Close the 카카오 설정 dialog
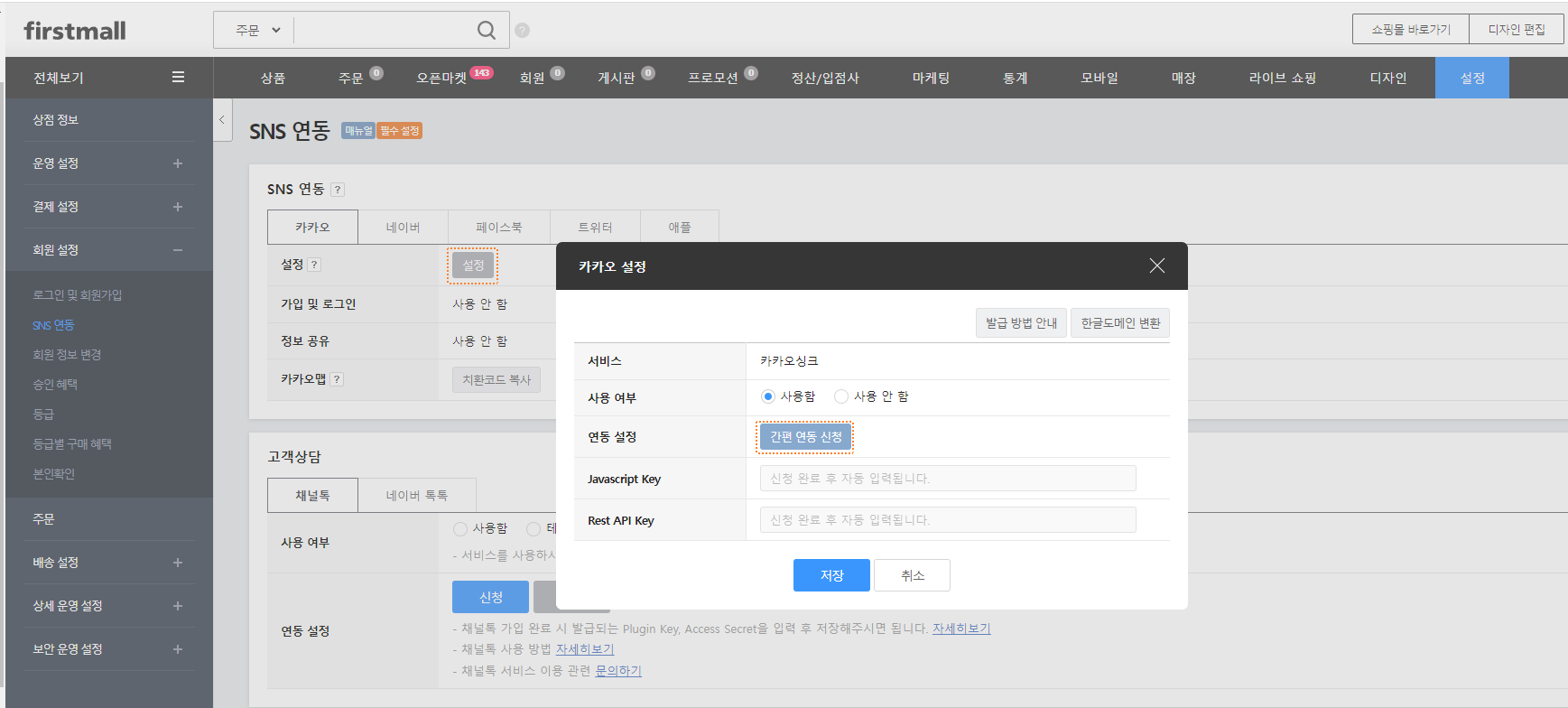Image resolution: width=1568 pixels, height=708 pixels. pyautogui.click(x=1157, y=265)
